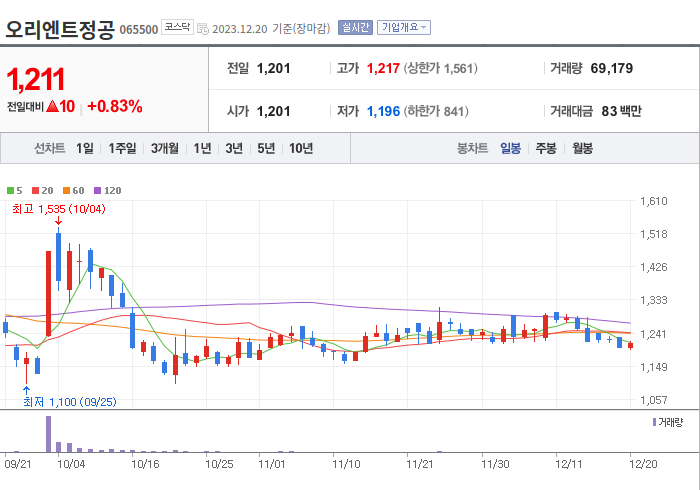Click the 거래대금 value 83 백만

[621, 111]
